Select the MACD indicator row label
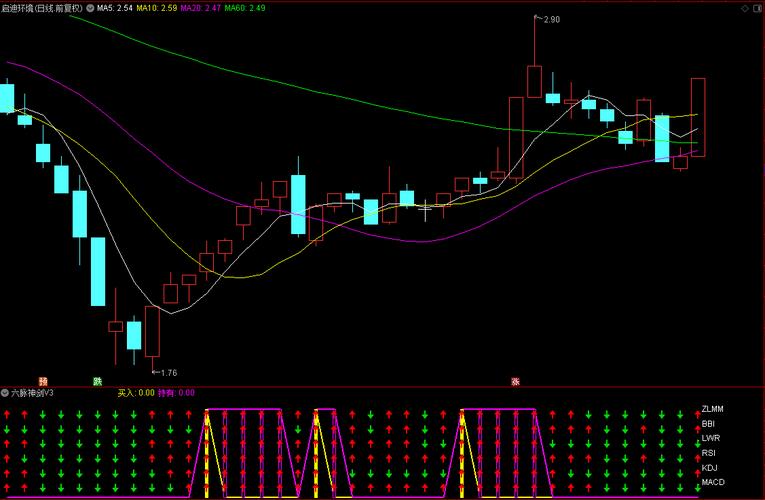 713,482
